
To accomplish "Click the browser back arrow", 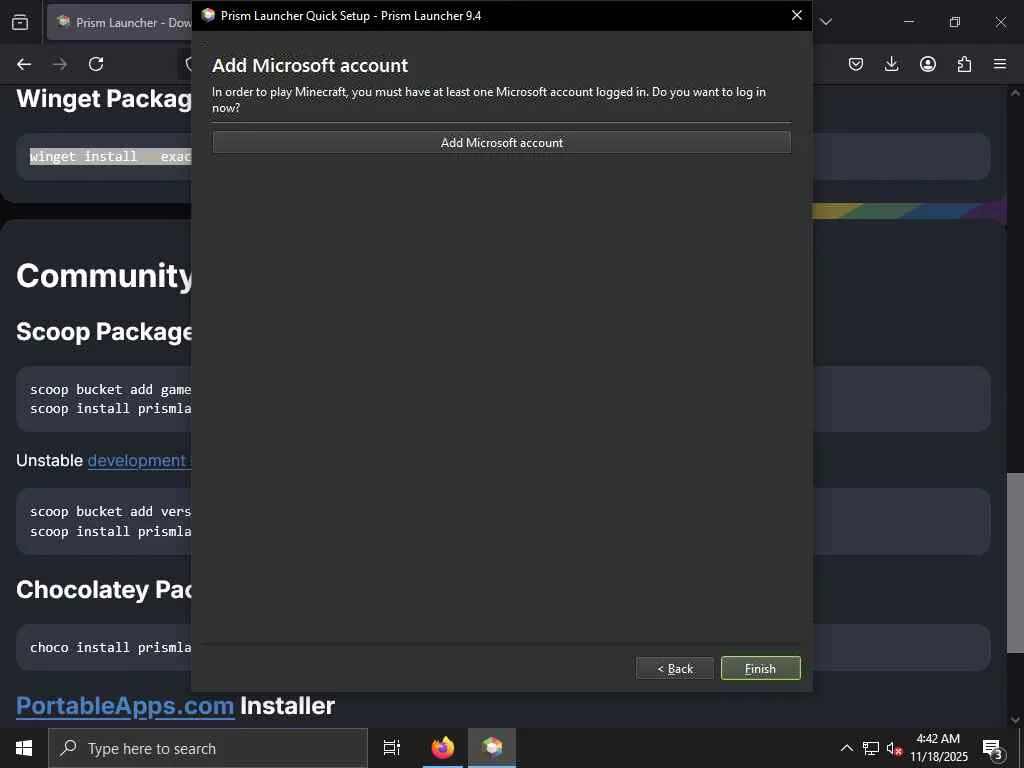I will coord(24,64).
